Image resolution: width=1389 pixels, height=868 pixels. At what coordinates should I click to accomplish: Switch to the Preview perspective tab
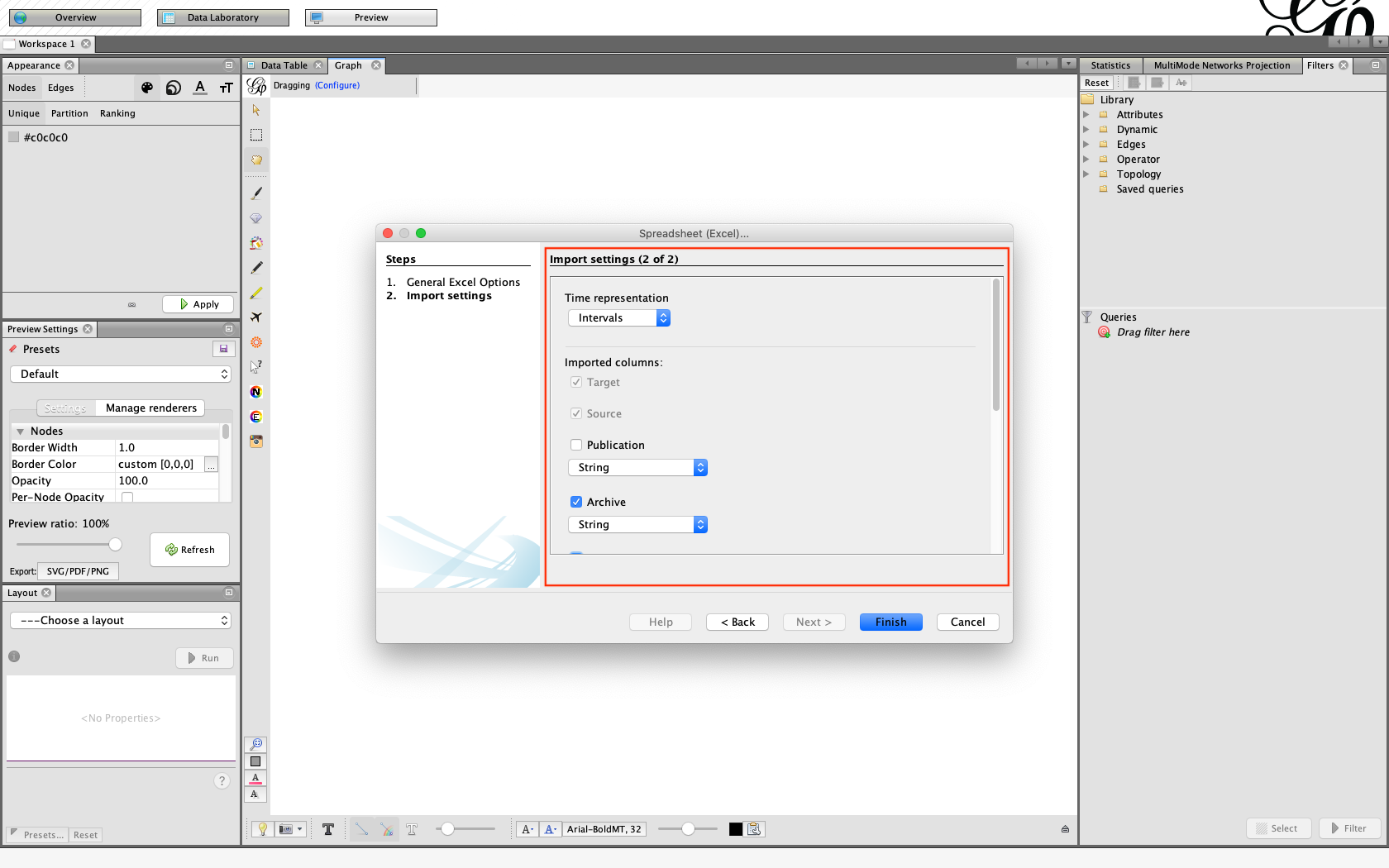pyautogui.click(x=371, y=17)
